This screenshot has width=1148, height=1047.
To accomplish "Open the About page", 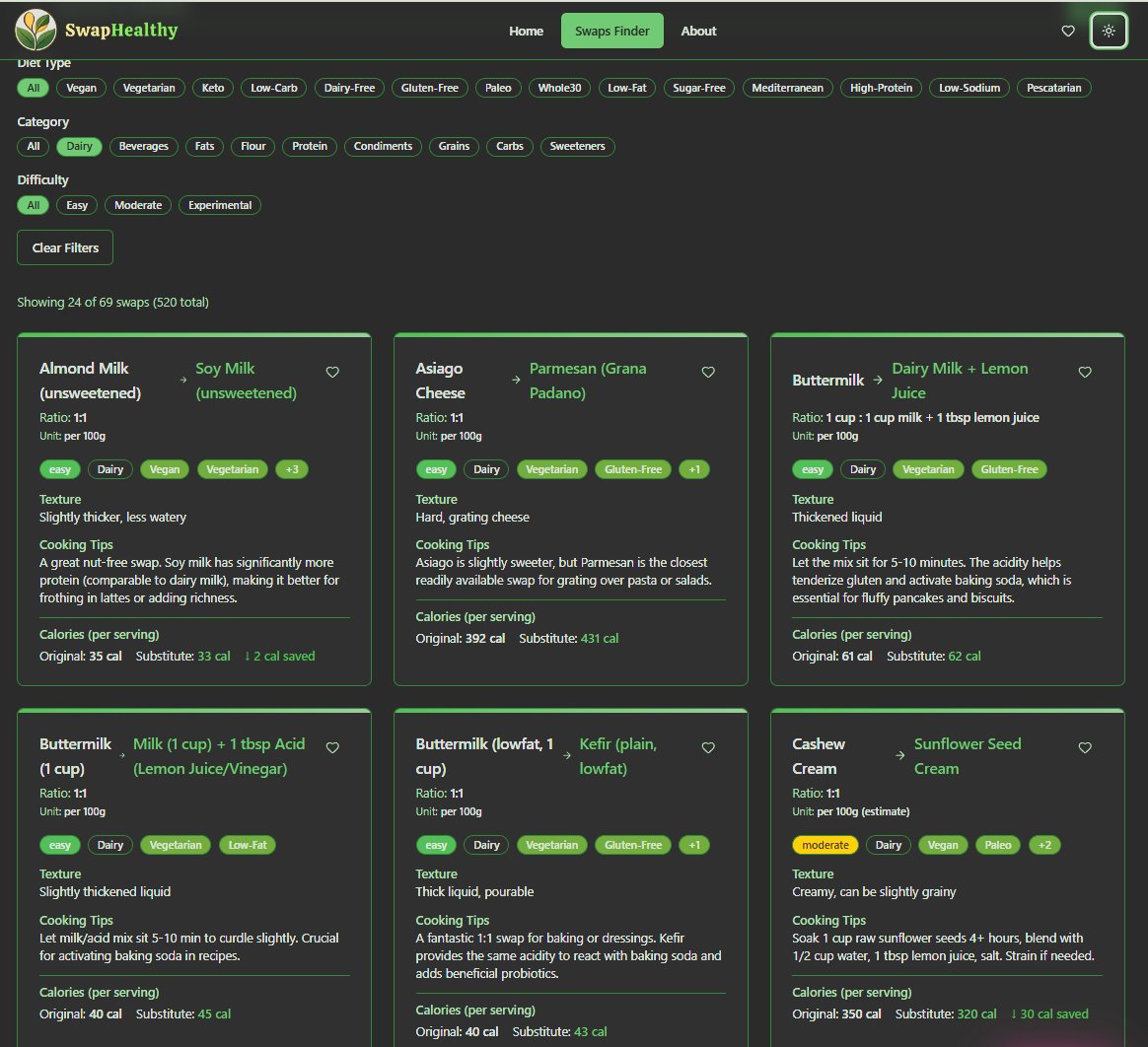I will point(698,31).
